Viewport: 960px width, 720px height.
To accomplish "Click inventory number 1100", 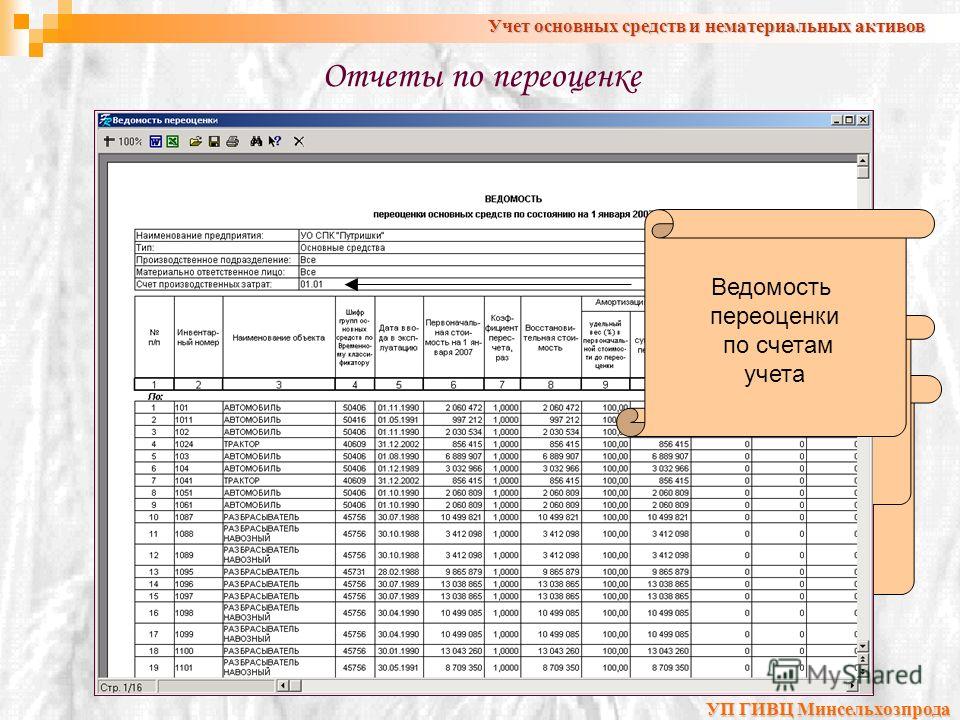I will [x=184, y=651].
